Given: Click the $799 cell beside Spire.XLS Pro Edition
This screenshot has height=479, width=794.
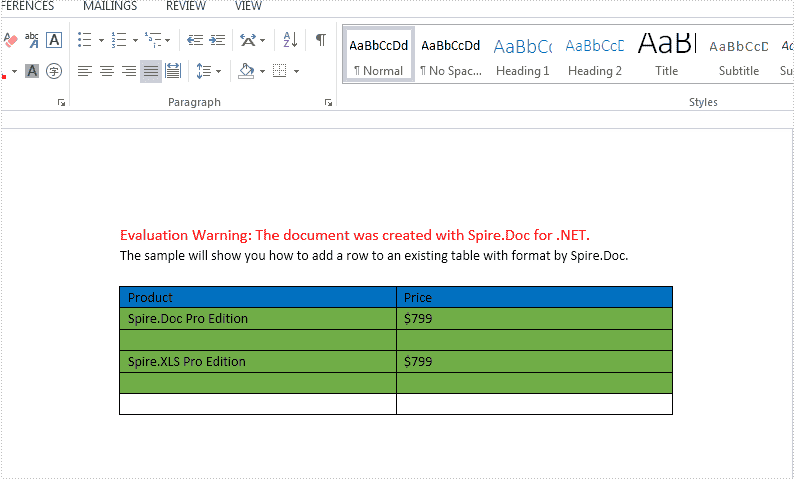Looking at the screenshot, I should coord(534,362).
